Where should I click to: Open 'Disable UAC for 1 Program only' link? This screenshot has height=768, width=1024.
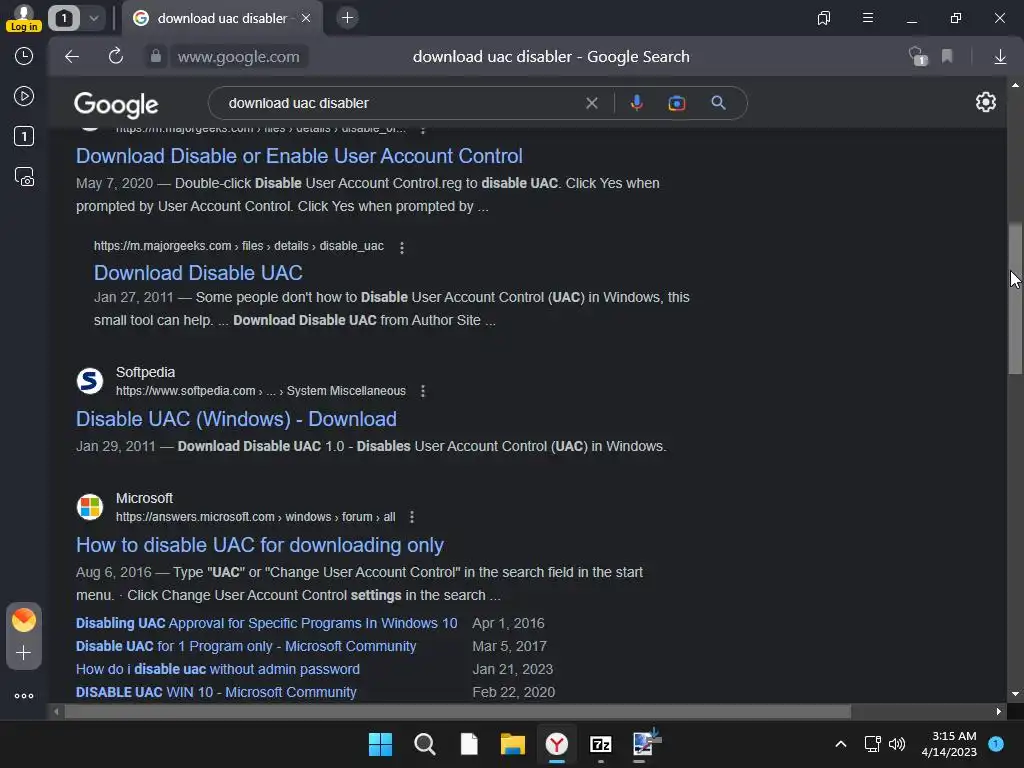tap(246, 647)
